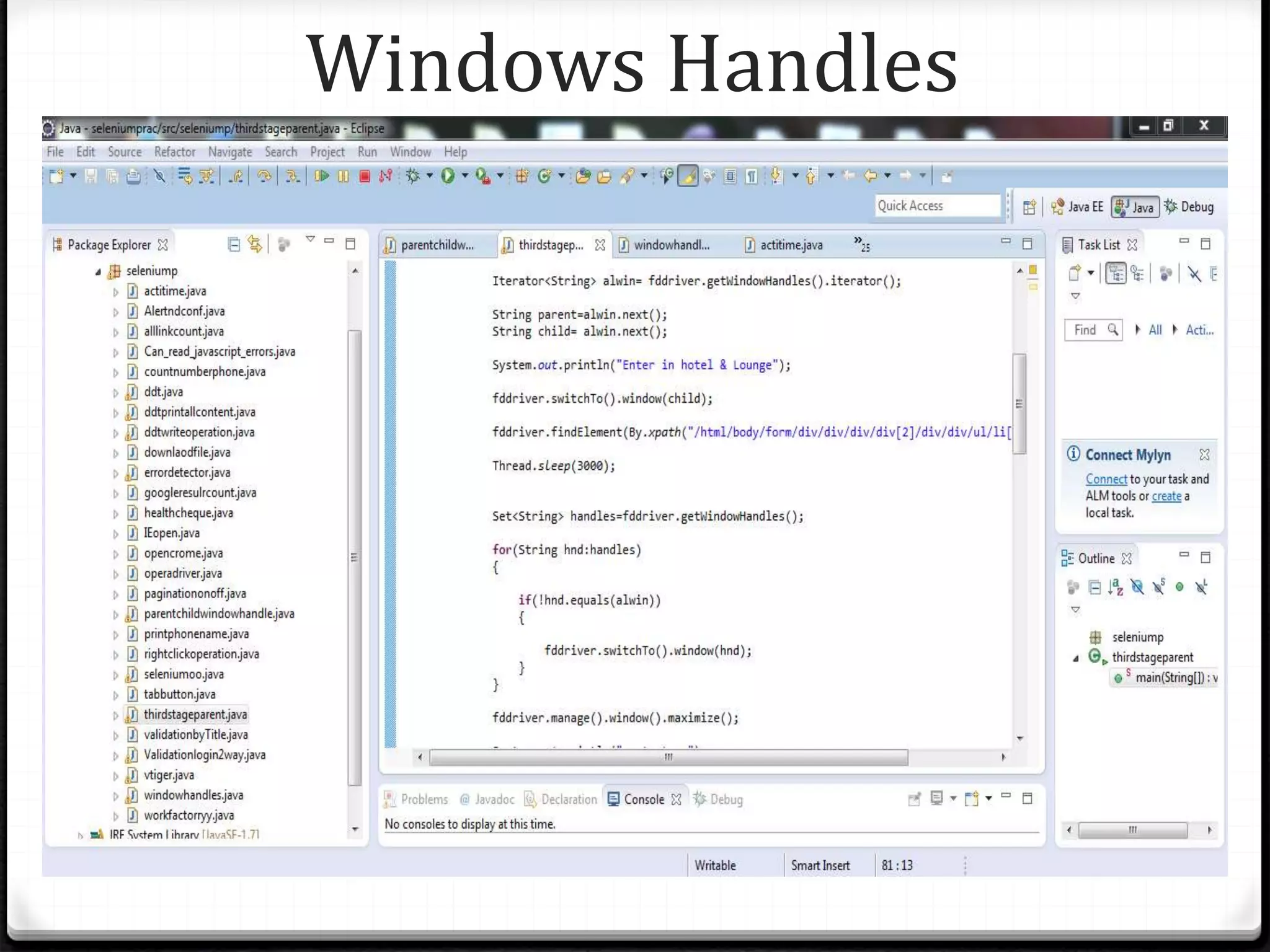The height and width of the screenshot is (952, 1270).
Task: Open the Project menu
Action: coord(327,152)
